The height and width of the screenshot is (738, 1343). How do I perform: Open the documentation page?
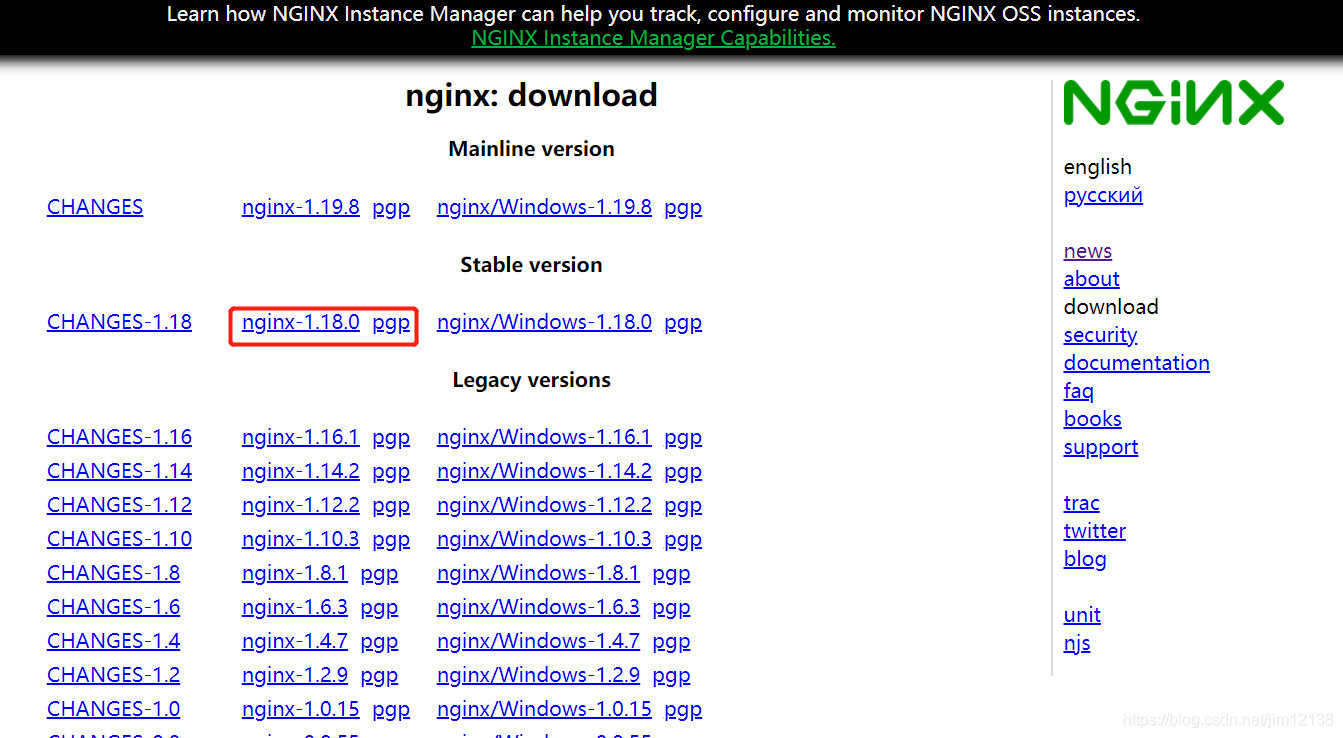[1136, 363]
